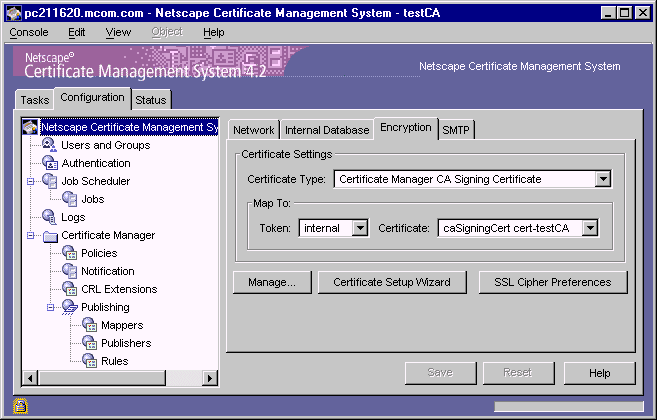Image resolution: width=657 pixels, height=420 pixels.
Task: Click the Job Scheduler icon in tree
Action: pyautogui.click(x=50, y=181)
